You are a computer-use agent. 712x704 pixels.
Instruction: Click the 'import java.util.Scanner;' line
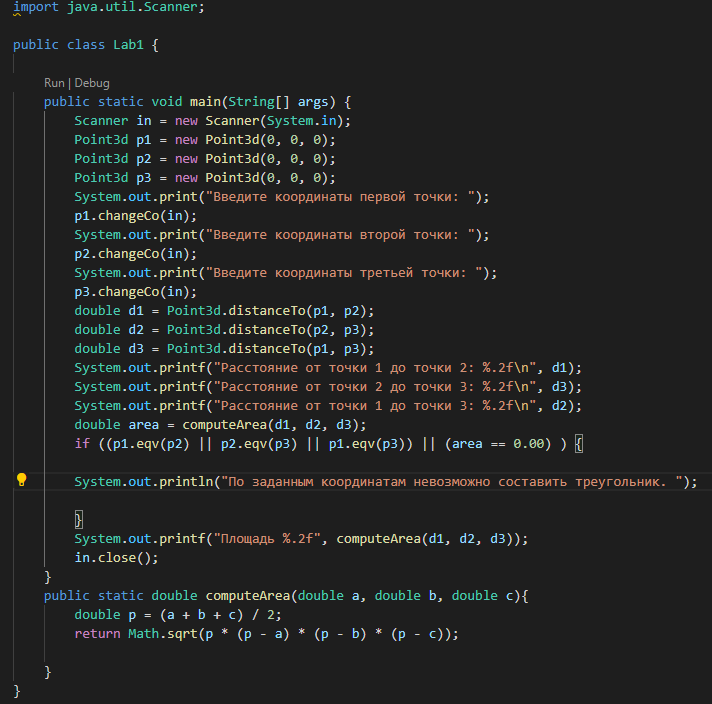coord(109,7)
